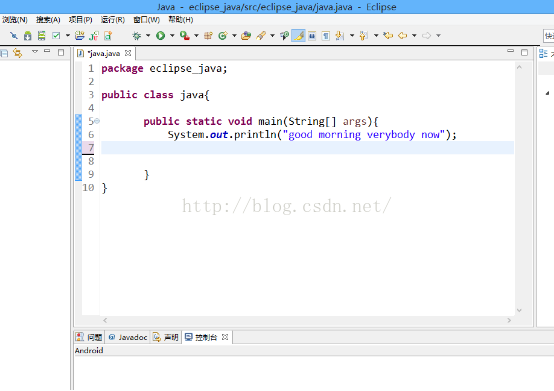Collapse the main method fold marker at line 5
This screenshot has width=554, height=391.
click(x=97, y=121)
